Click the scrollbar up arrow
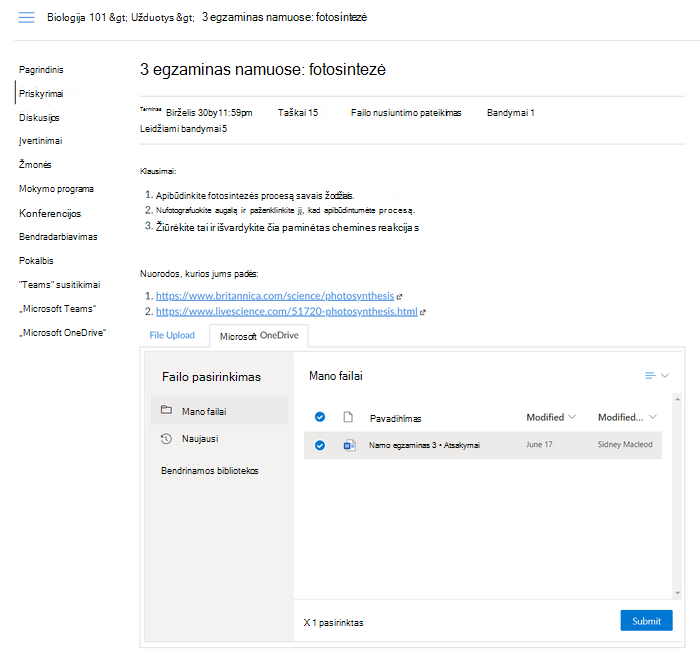Screen dimensions: 700x657 click(678, 399)
